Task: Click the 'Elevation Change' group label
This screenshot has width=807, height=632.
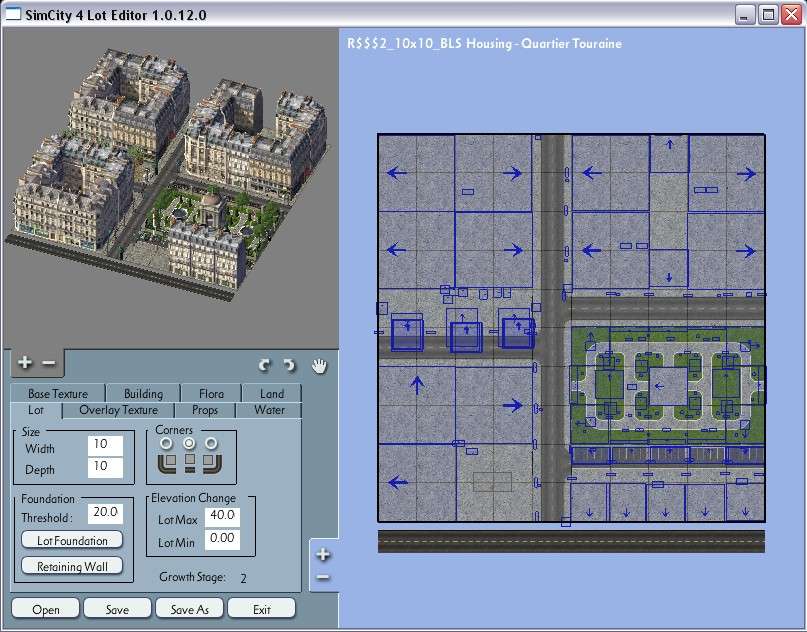Action: pos(194,498)
